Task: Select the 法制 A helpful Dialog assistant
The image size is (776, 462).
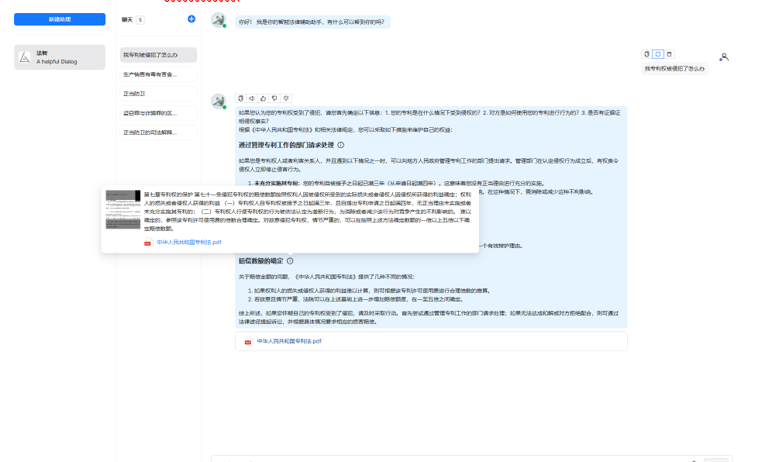Action: [x=60, y=57]
